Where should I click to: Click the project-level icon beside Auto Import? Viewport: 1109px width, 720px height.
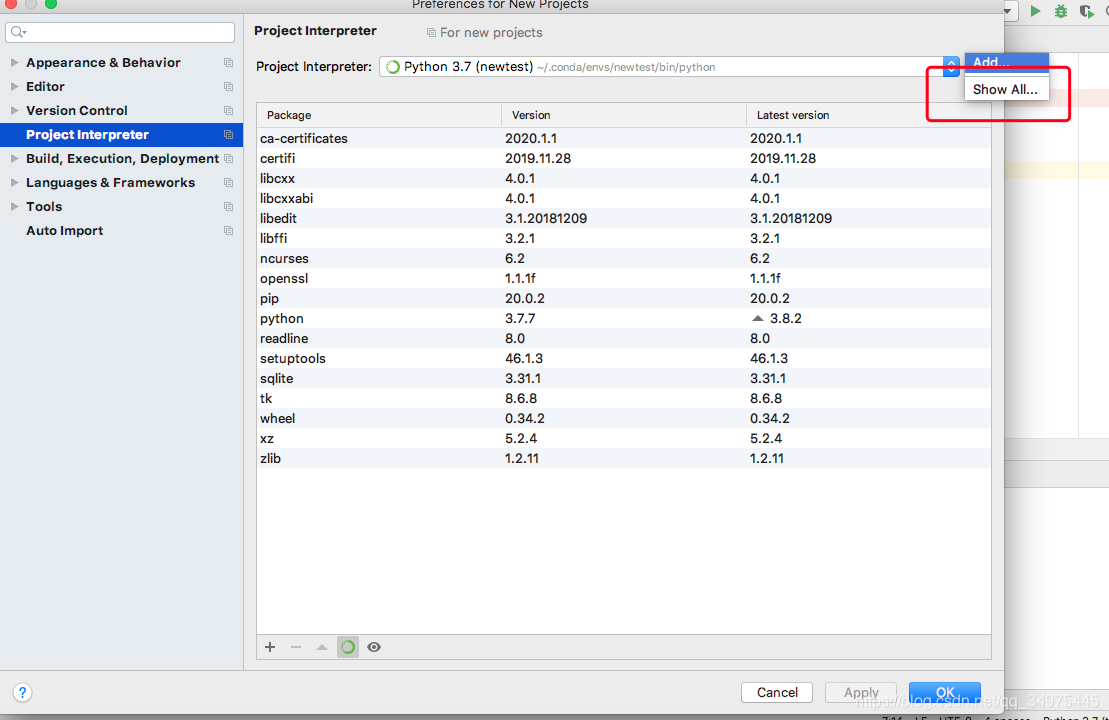228,231
